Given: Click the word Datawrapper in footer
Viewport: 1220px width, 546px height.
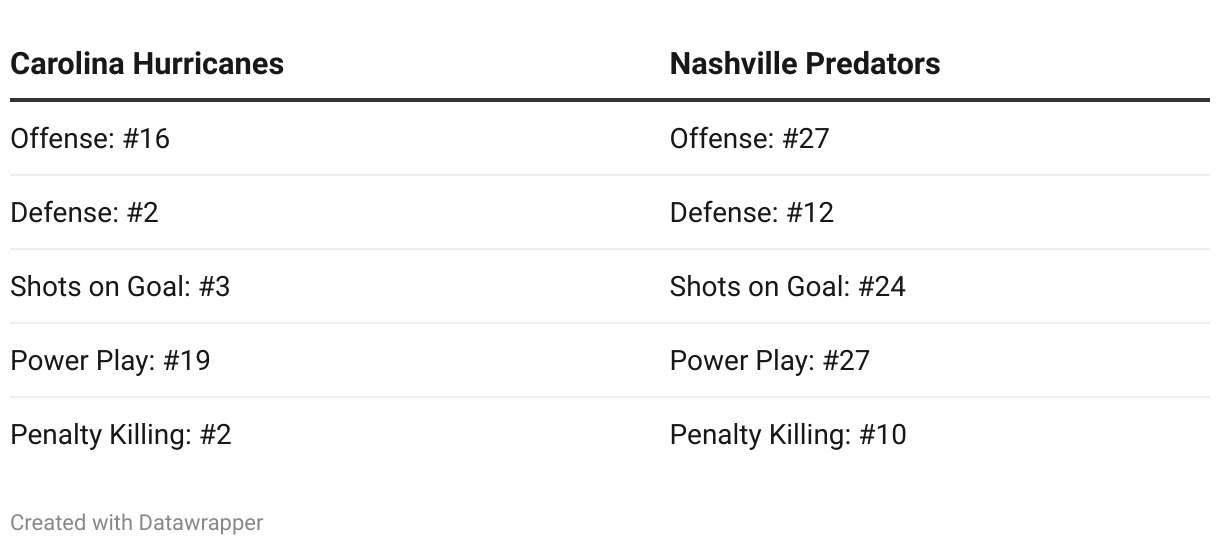Looking at the screenshot, I should coord(201,522).
